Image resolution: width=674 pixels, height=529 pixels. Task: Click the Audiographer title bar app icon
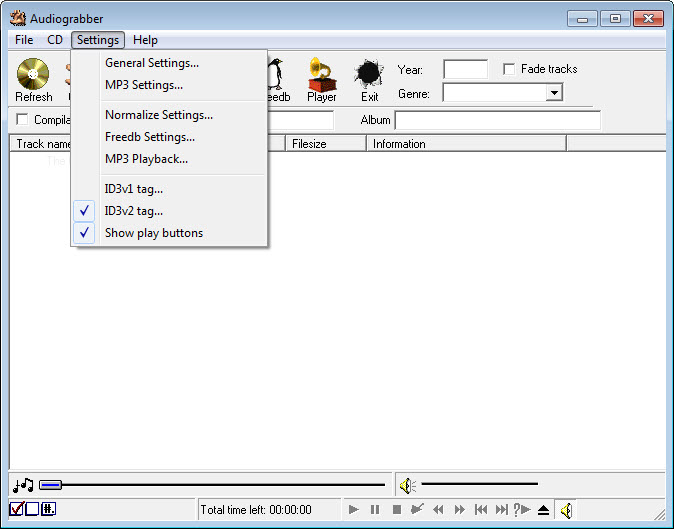pyautogui.click(x=18, y=18)
